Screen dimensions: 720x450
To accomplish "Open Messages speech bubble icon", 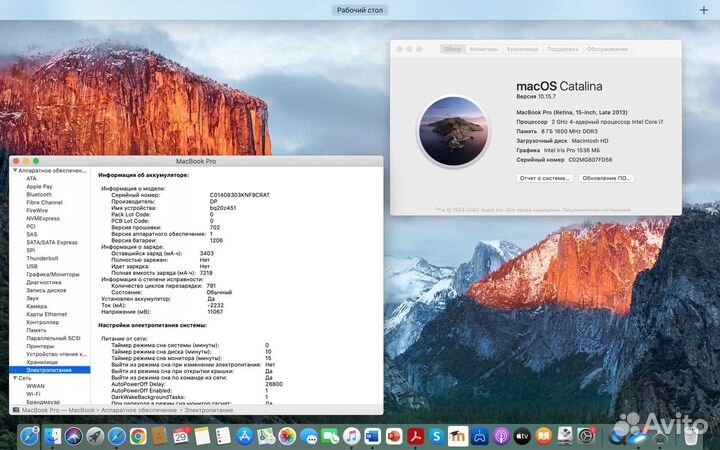I will coord(309,436).
